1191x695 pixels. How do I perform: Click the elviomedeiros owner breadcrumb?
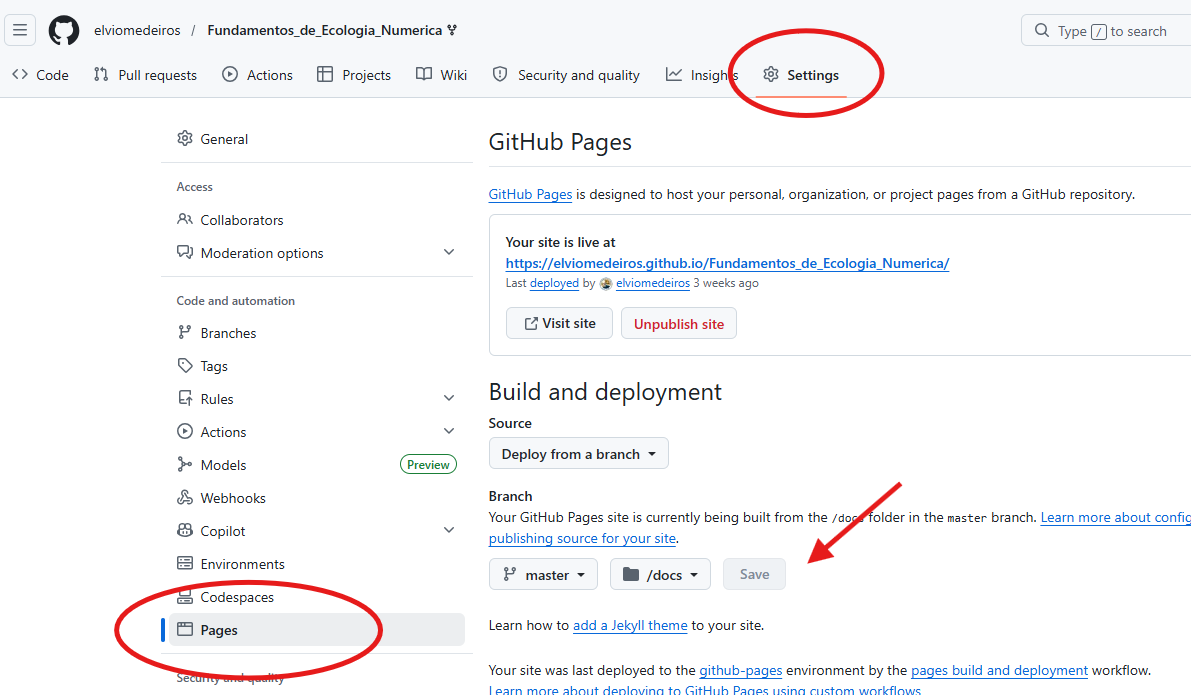coord(137,30)
